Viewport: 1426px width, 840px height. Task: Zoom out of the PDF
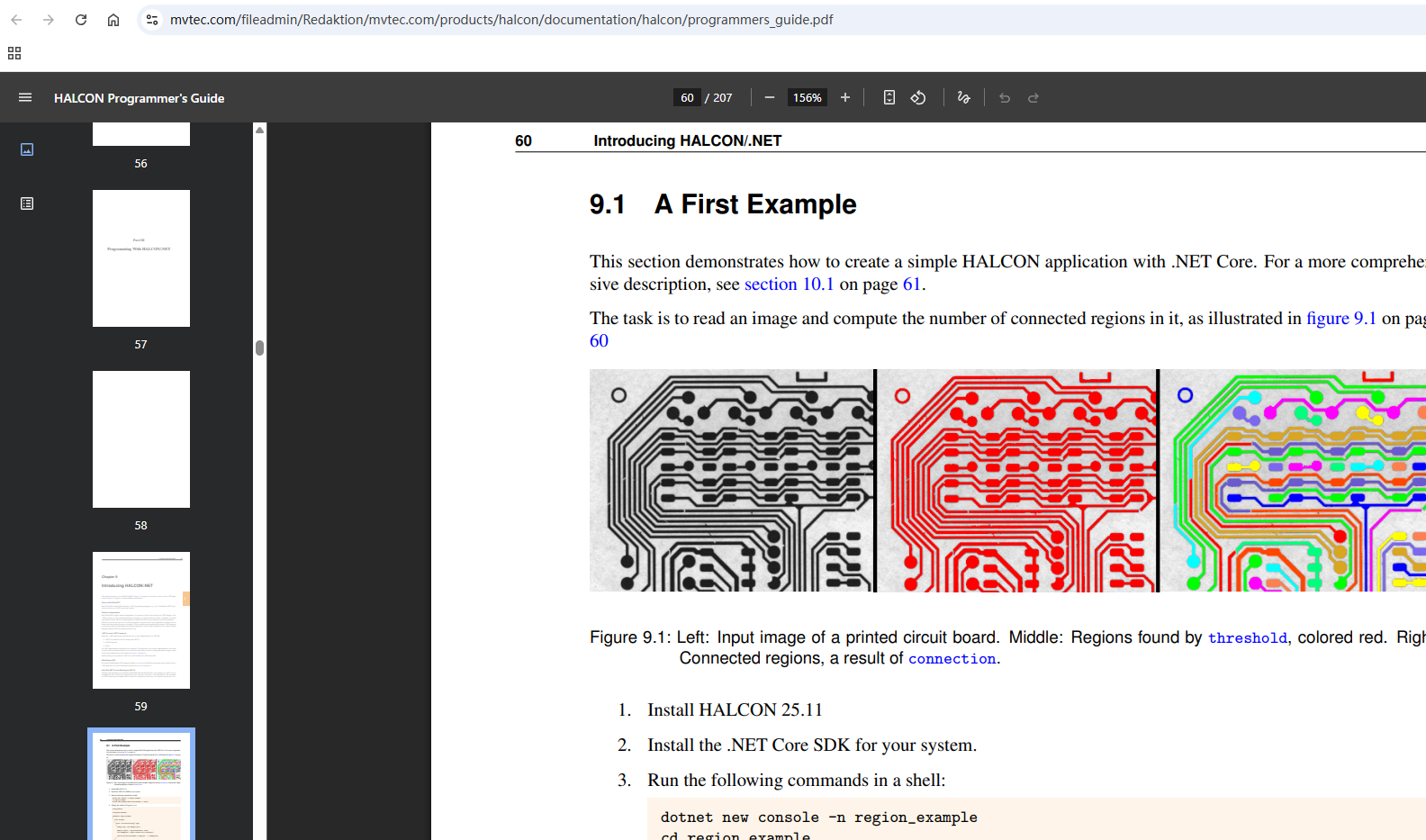tap(770, 97)
